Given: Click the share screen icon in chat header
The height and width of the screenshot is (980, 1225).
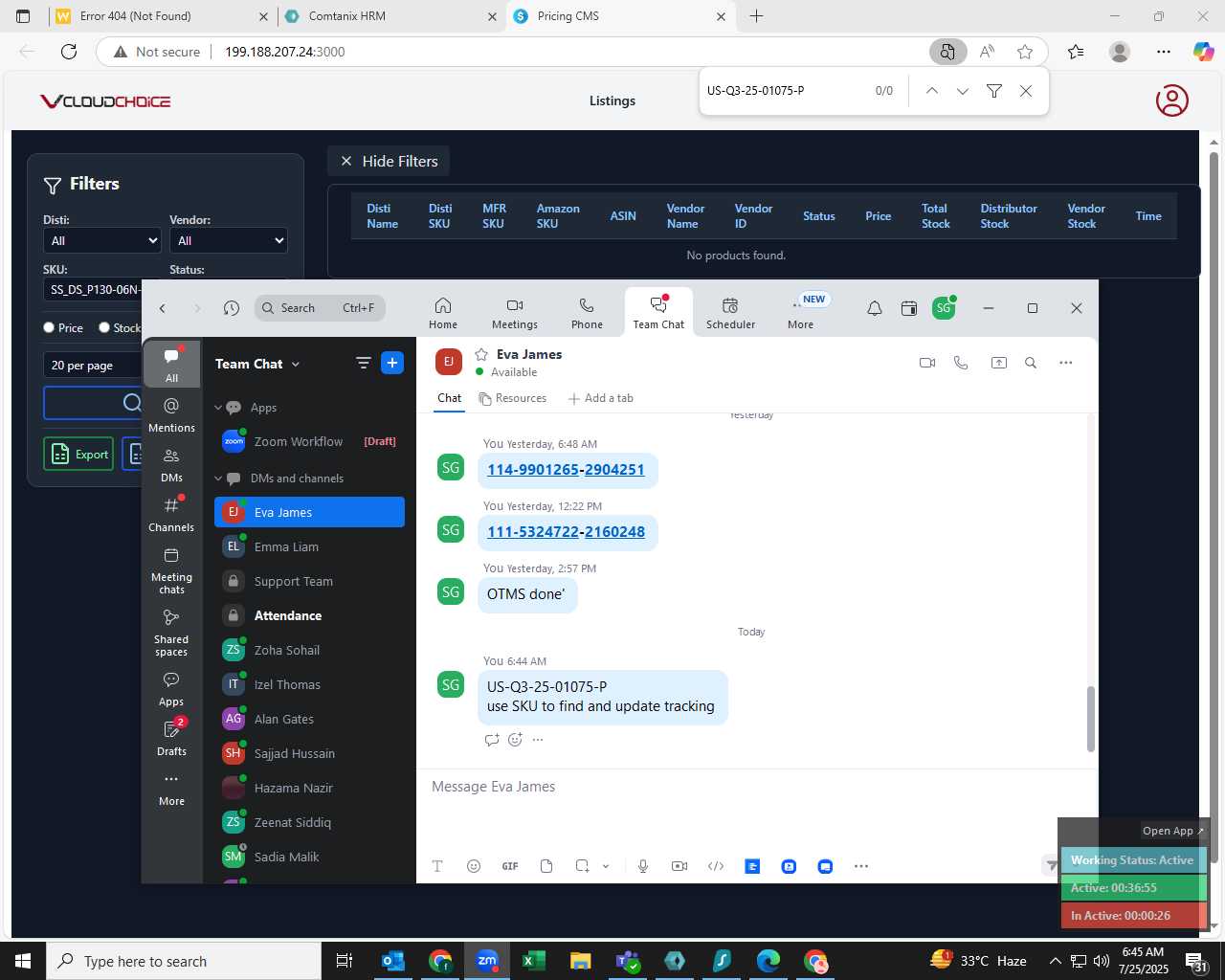Looking at the screenshot, I should (x=998, y=363).
